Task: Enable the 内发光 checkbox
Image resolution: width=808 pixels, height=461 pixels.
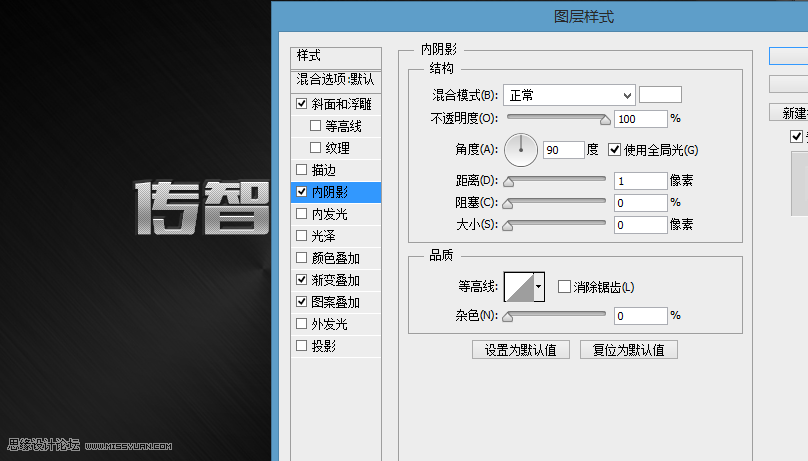Action: [x=301, y=213]
